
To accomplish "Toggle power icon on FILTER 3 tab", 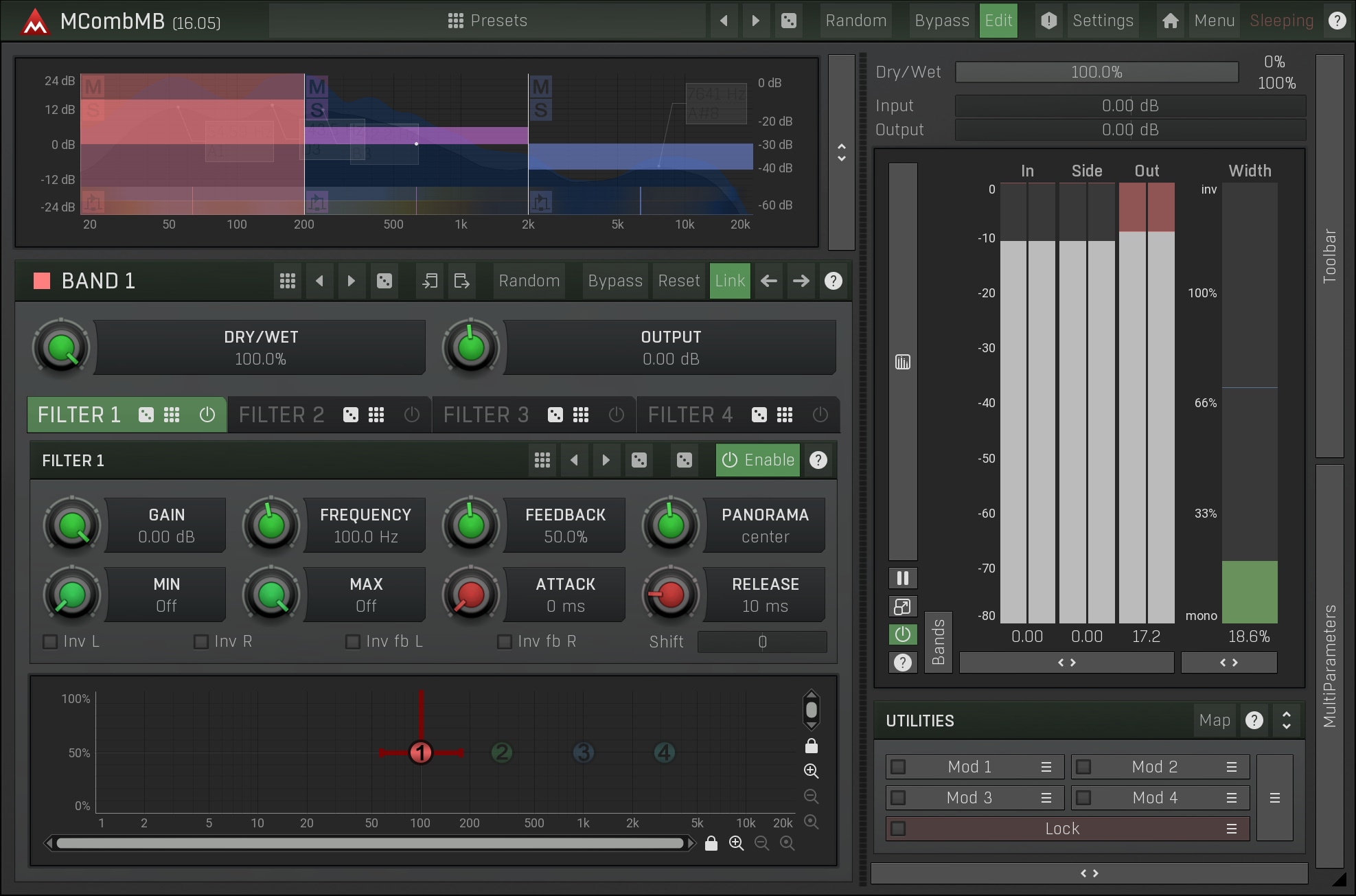I will 616,415.
